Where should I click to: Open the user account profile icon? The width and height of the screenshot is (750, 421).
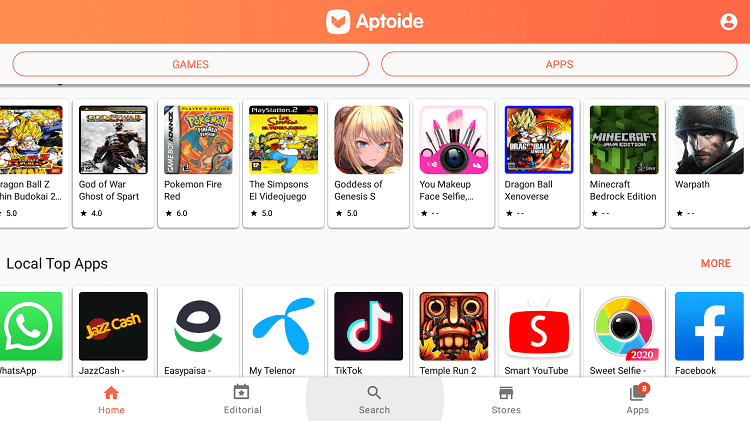pyautogui.click(x=728, y=22)
